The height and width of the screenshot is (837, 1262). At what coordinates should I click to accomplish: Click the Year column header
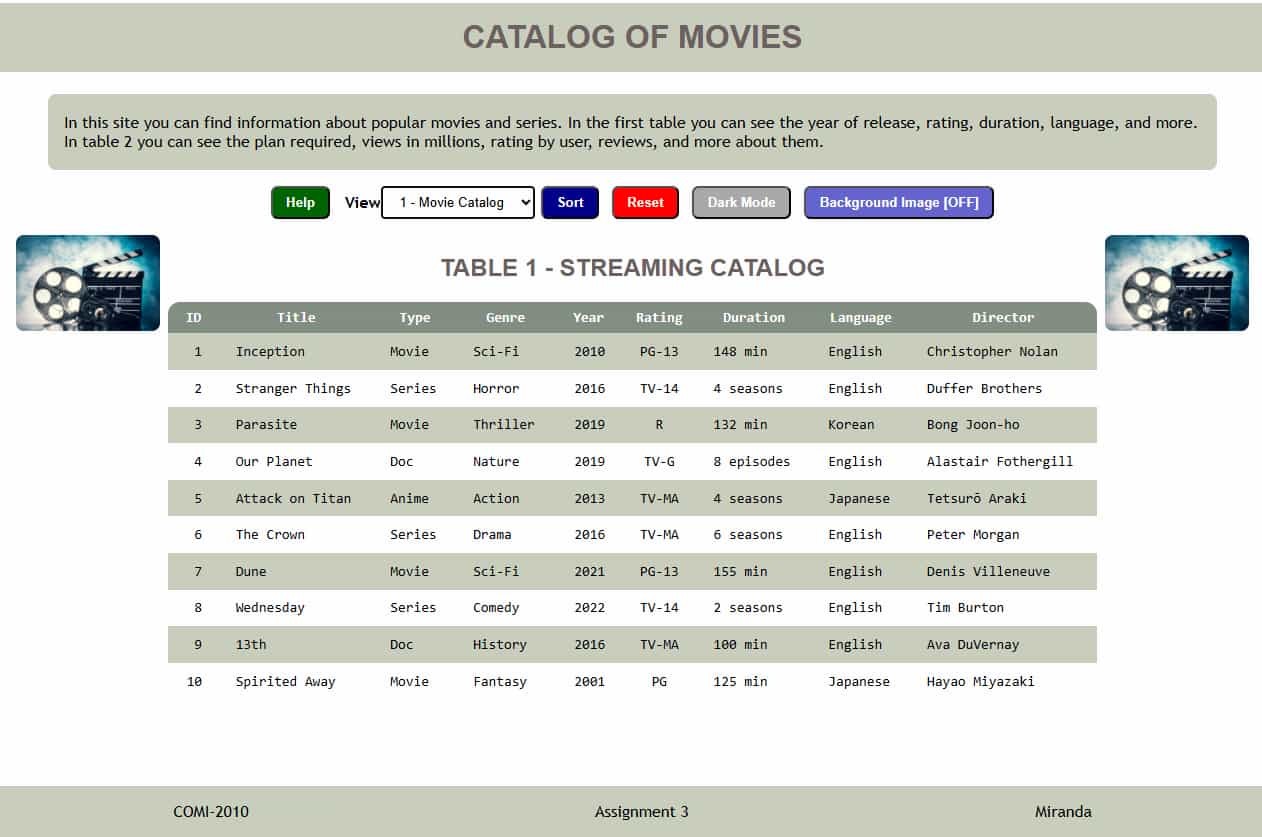pos(588,317)
